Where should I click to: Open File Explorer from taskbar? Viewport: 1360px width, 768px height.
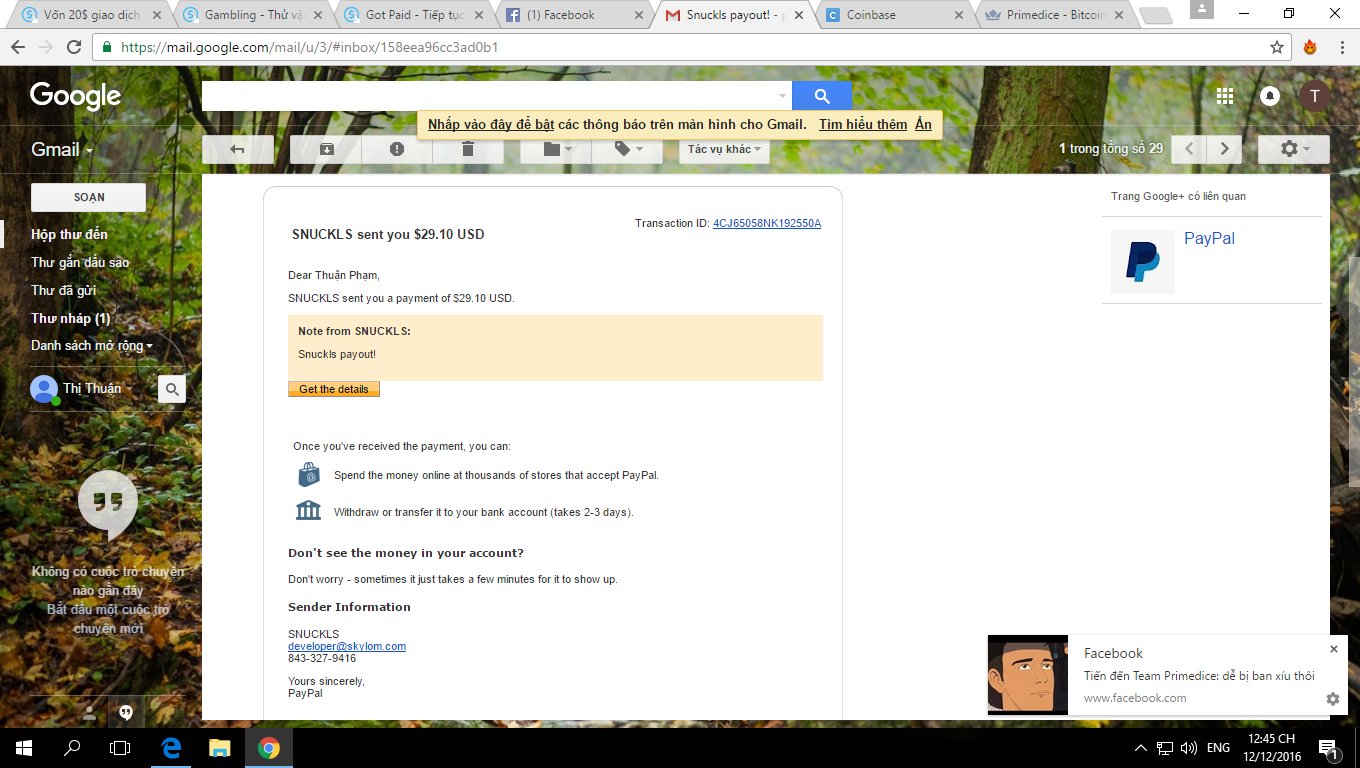pyautogui.click(x=219, y=747)
